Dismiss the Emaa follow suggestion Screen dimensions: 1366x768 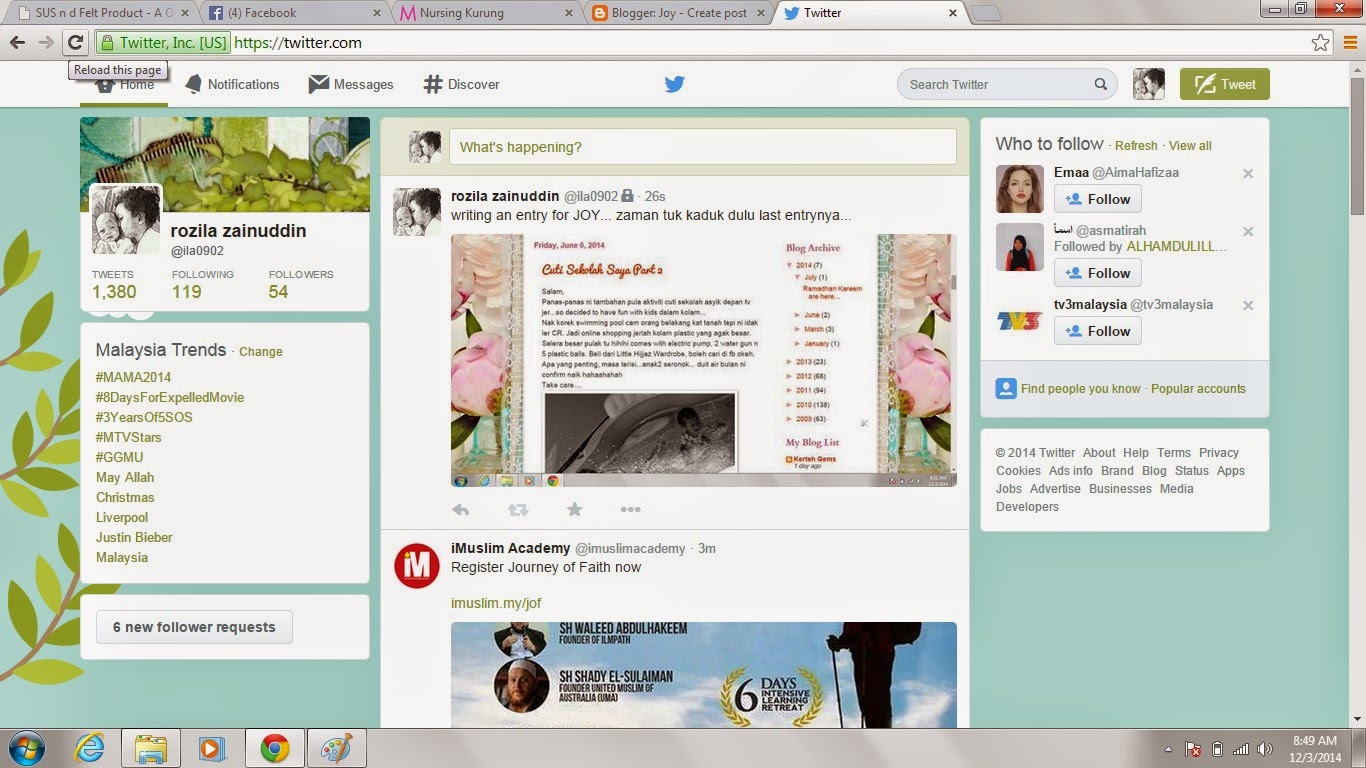pos(1248,173)
